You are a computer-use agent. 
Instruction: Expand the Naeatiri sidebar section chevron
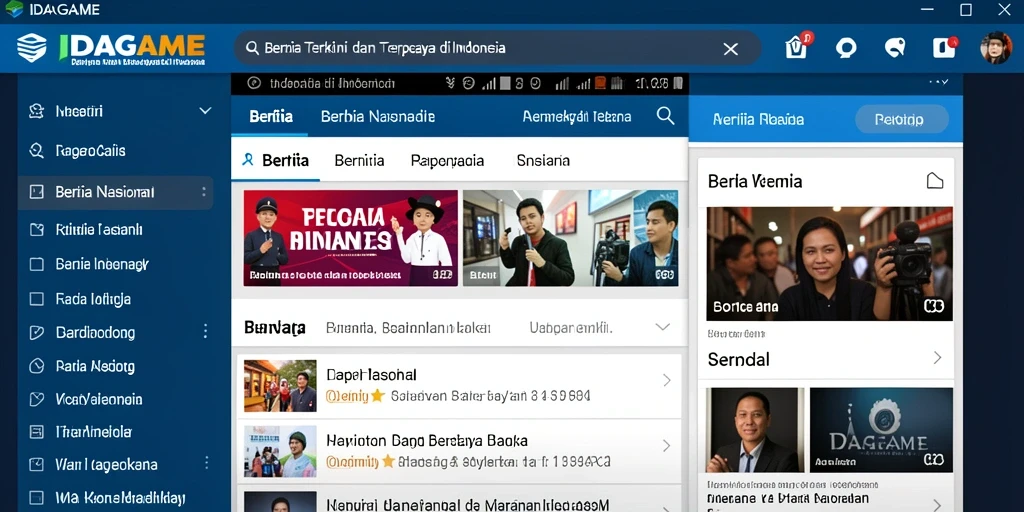[x=205, y=111]
